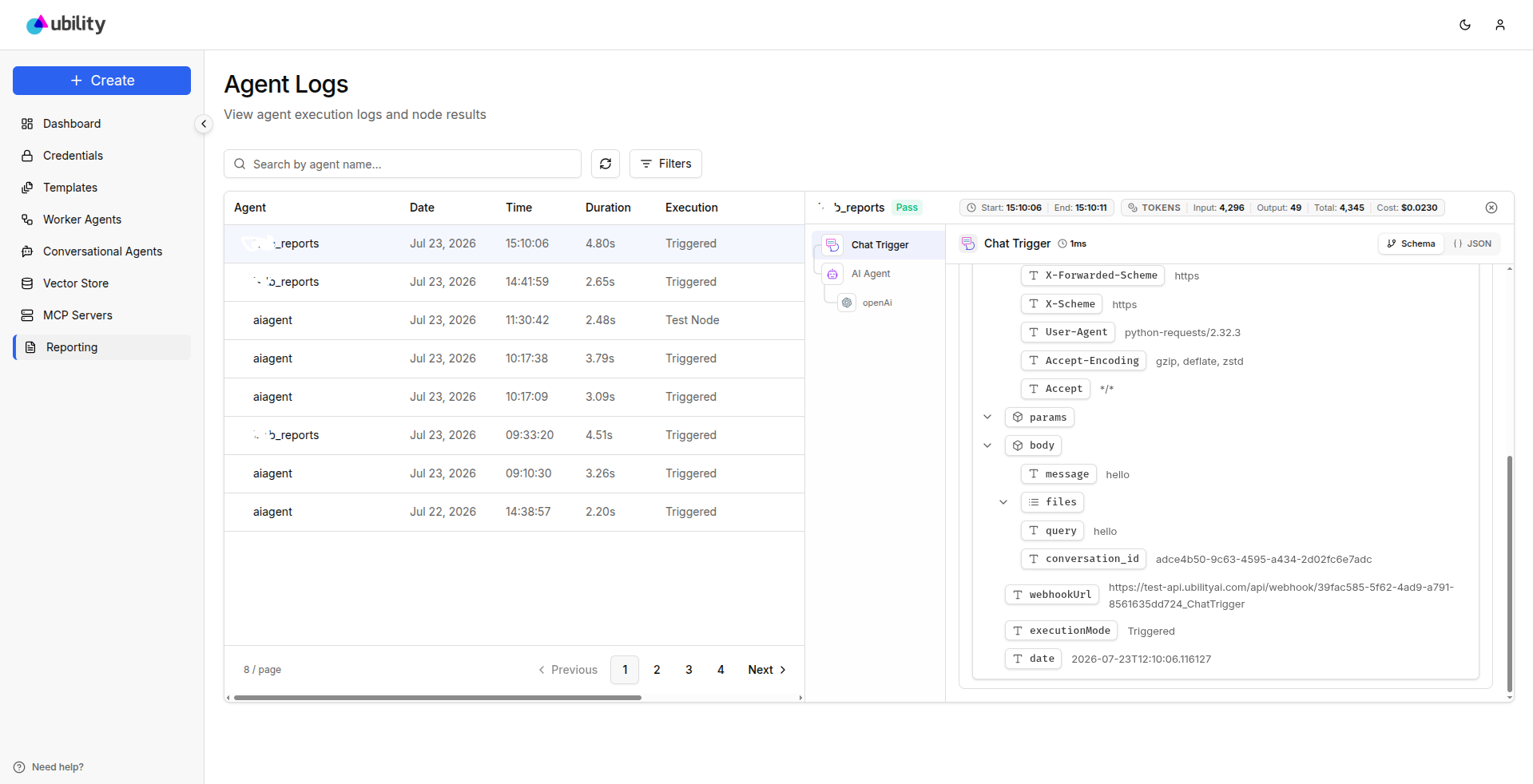Image resolution: width=1533 pixels, height=784 pixels.
Task: Open the Filters button
Action: 665,164
